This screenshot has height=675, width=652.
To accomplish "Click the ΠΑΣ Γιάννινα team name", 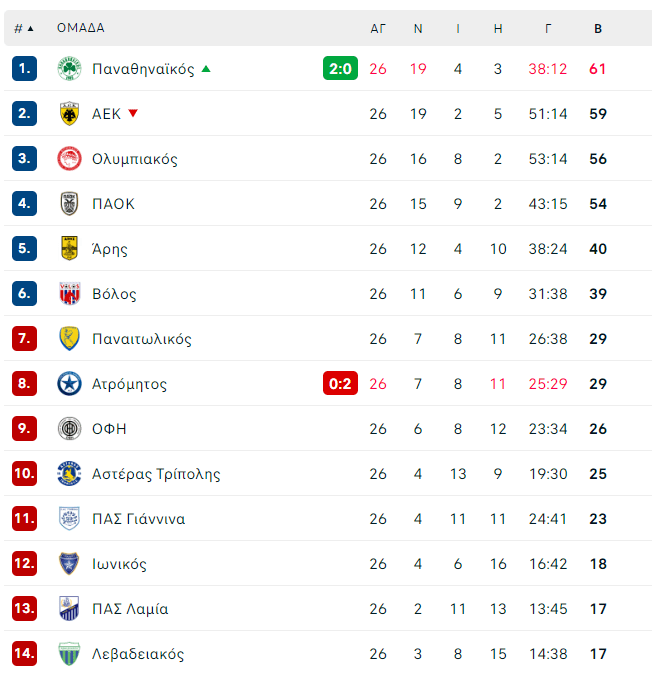I will (x=138, y=519).
